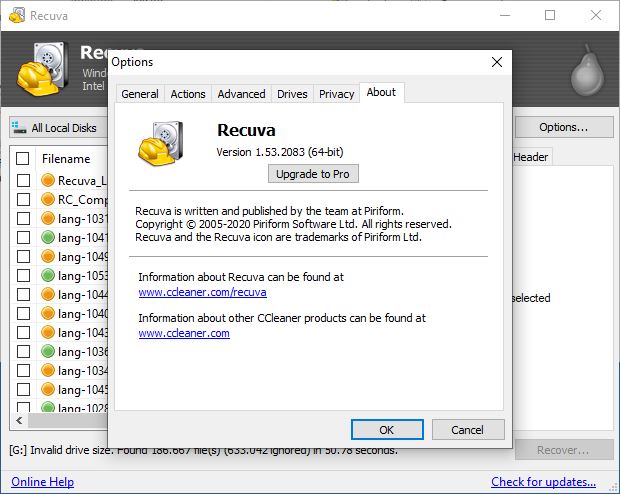Click the Recover... button
620x494 pixels.
pyautogui.click(x=563, y=450)
